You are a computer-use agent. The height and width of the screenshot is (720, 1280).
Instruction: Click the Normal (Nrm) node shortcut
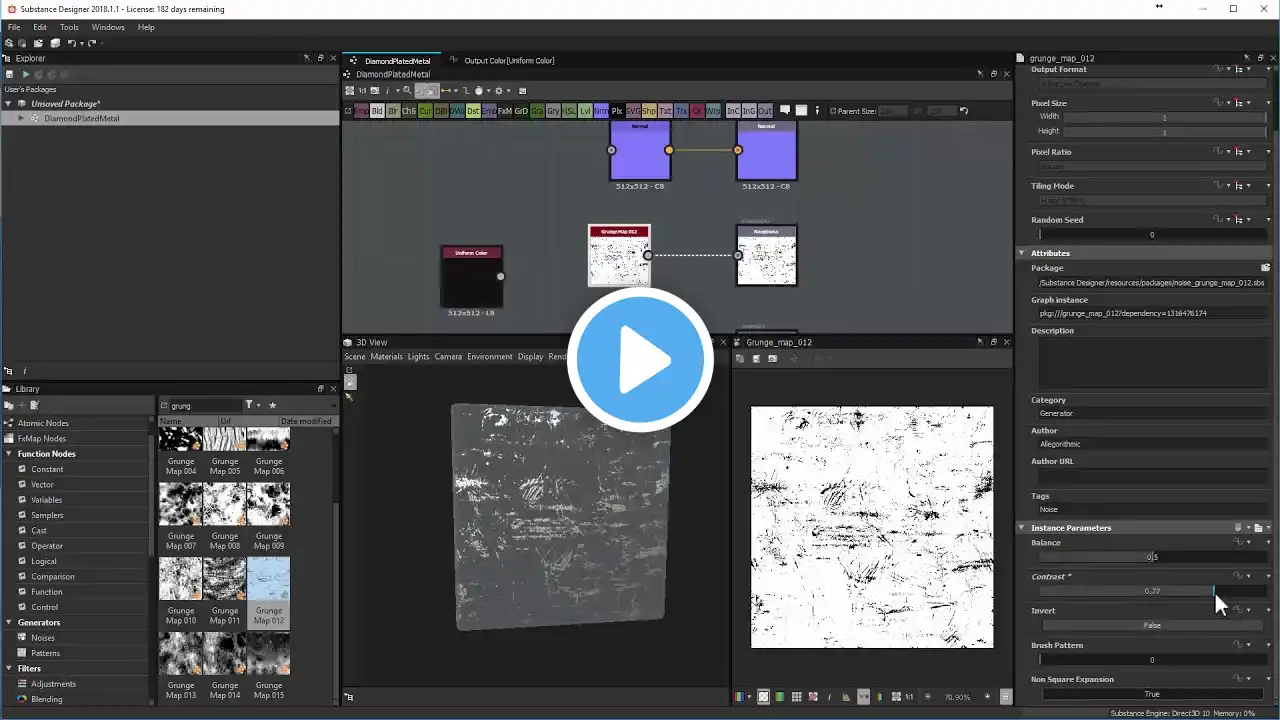coord(601,111)
